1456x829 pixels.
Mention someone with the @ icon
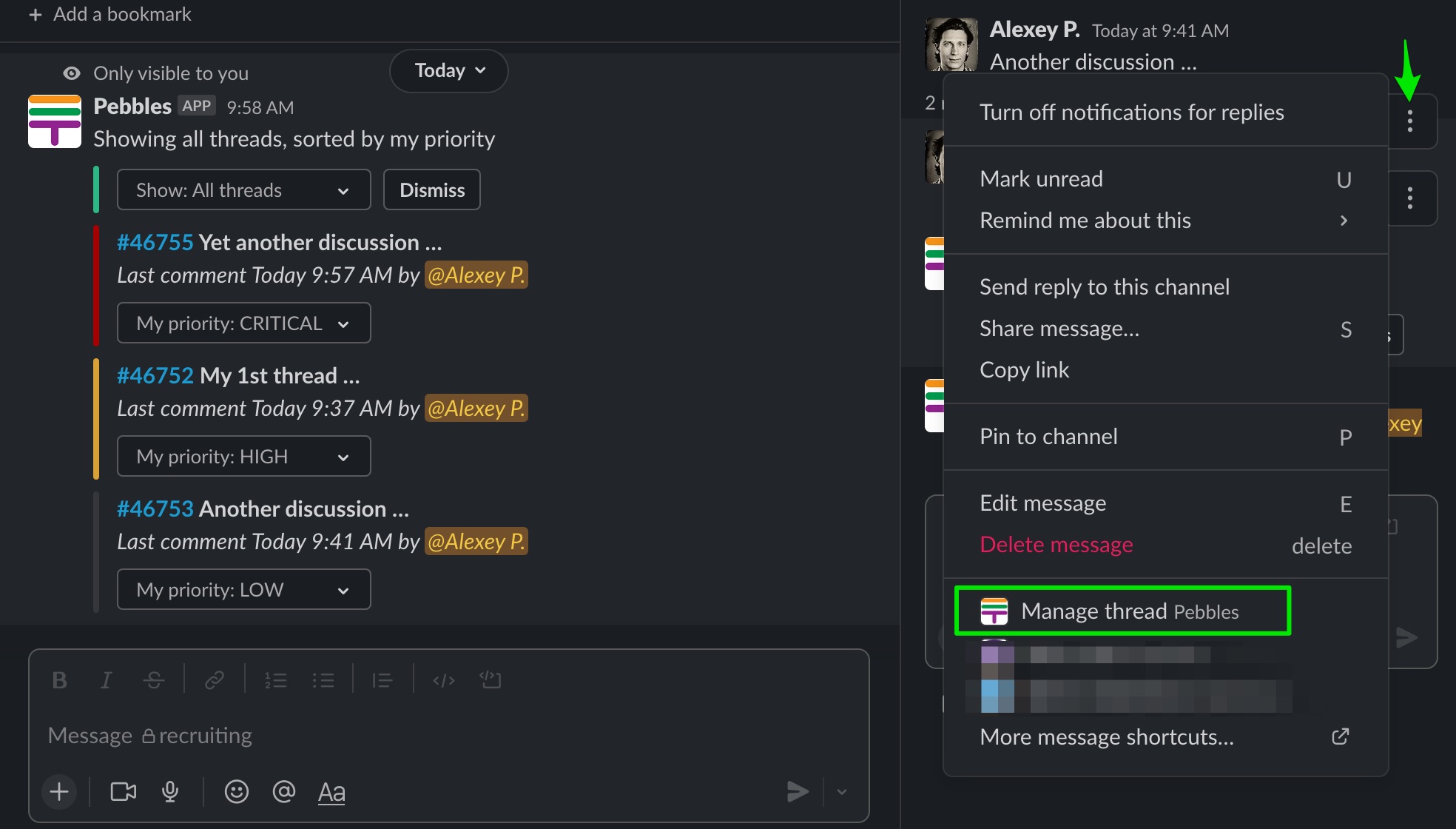click(x=284, y=792)
